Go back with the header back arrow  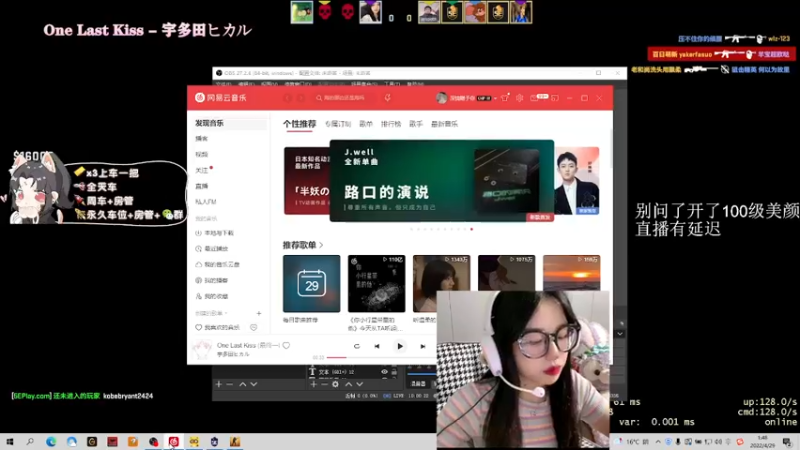pos(288,97)
